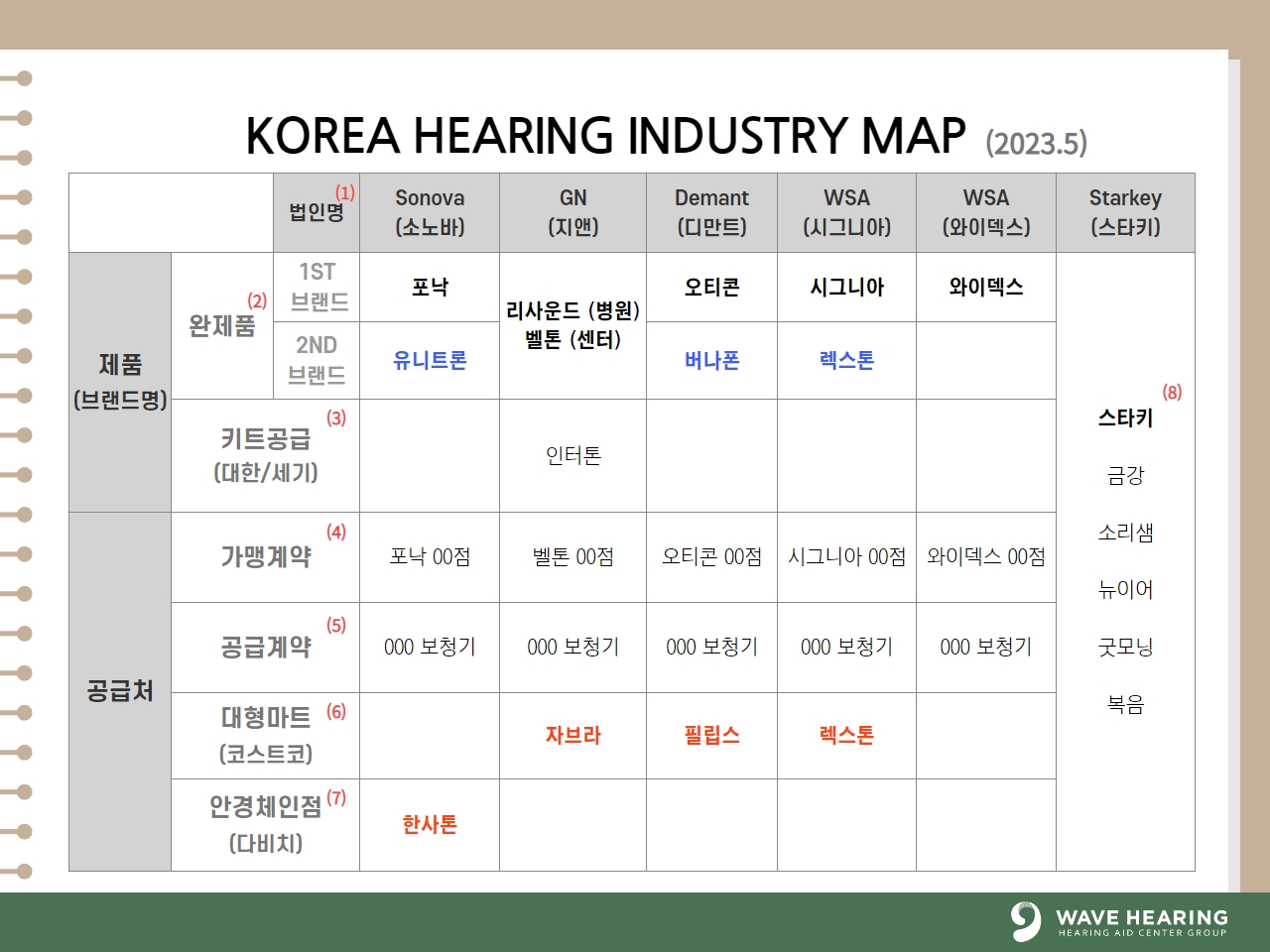This screenshot has width=1270, height=952.
Task: Click the 완제품 row label
Action: click(222, 325)
